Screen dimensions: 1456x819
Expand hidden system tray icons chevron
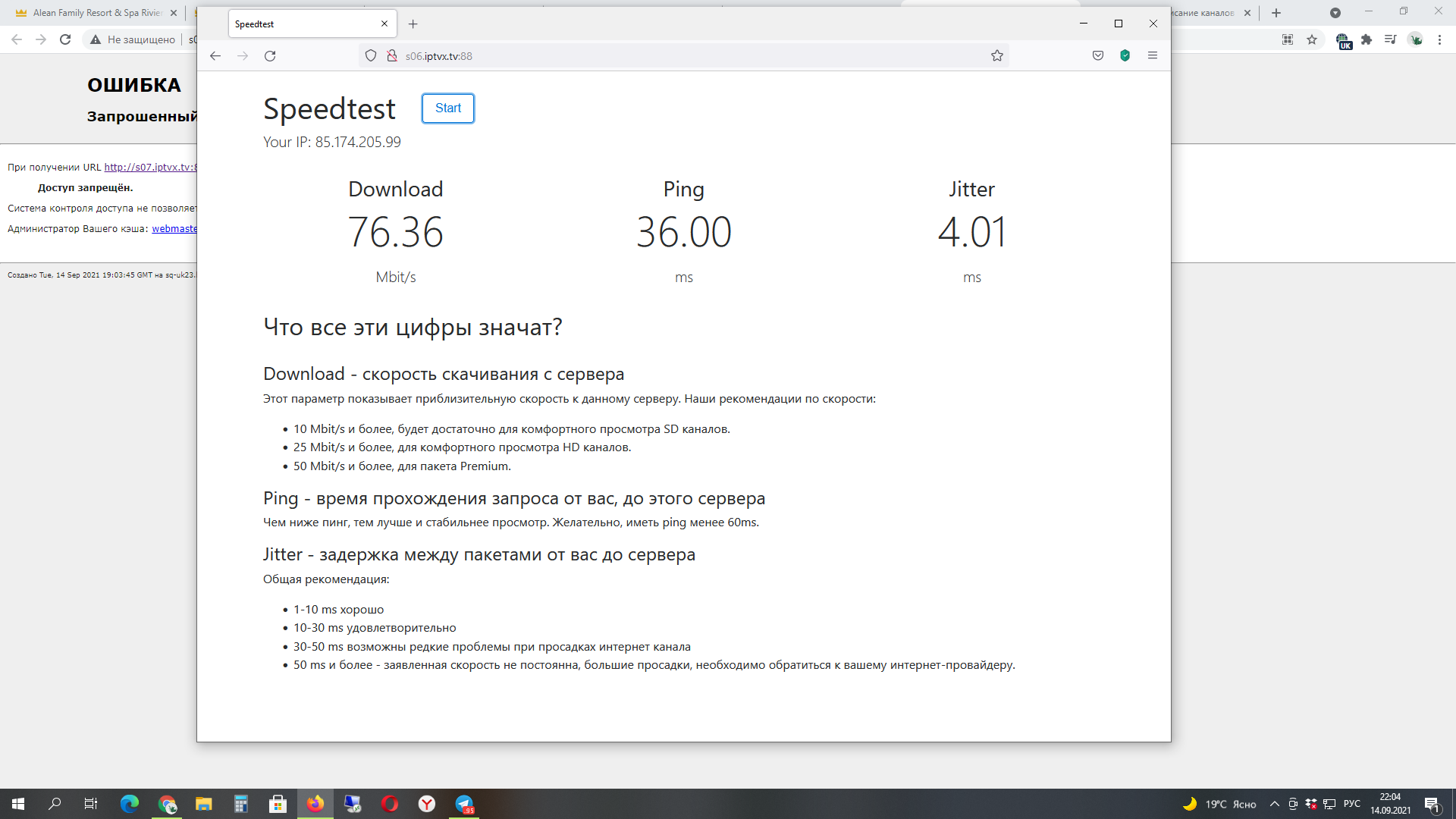point(1274,804)
